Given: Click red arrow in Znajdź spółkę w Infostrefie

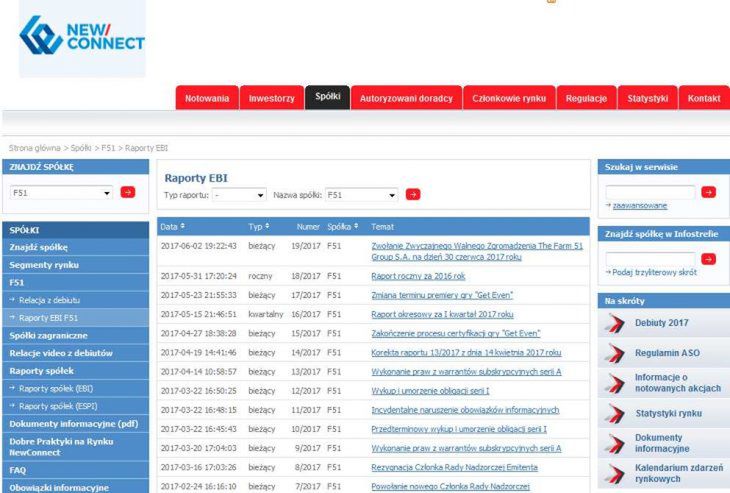Looking at the screenshot, I should click(709, 259).
